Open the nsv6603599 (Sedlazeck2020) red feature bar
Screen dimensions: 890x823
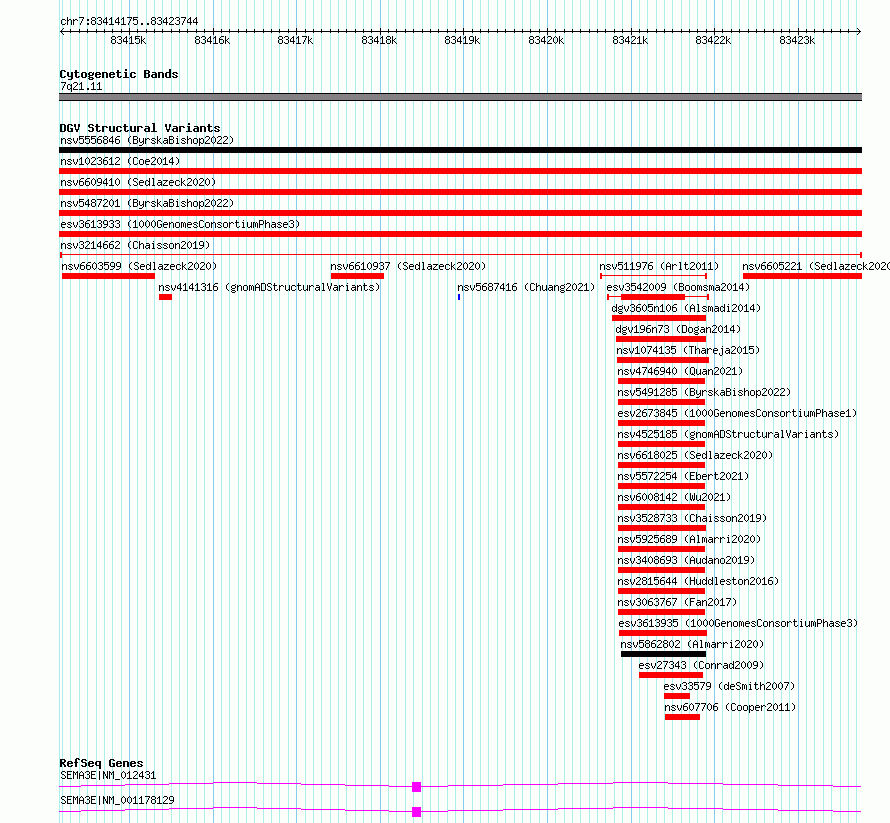(108, 276)
